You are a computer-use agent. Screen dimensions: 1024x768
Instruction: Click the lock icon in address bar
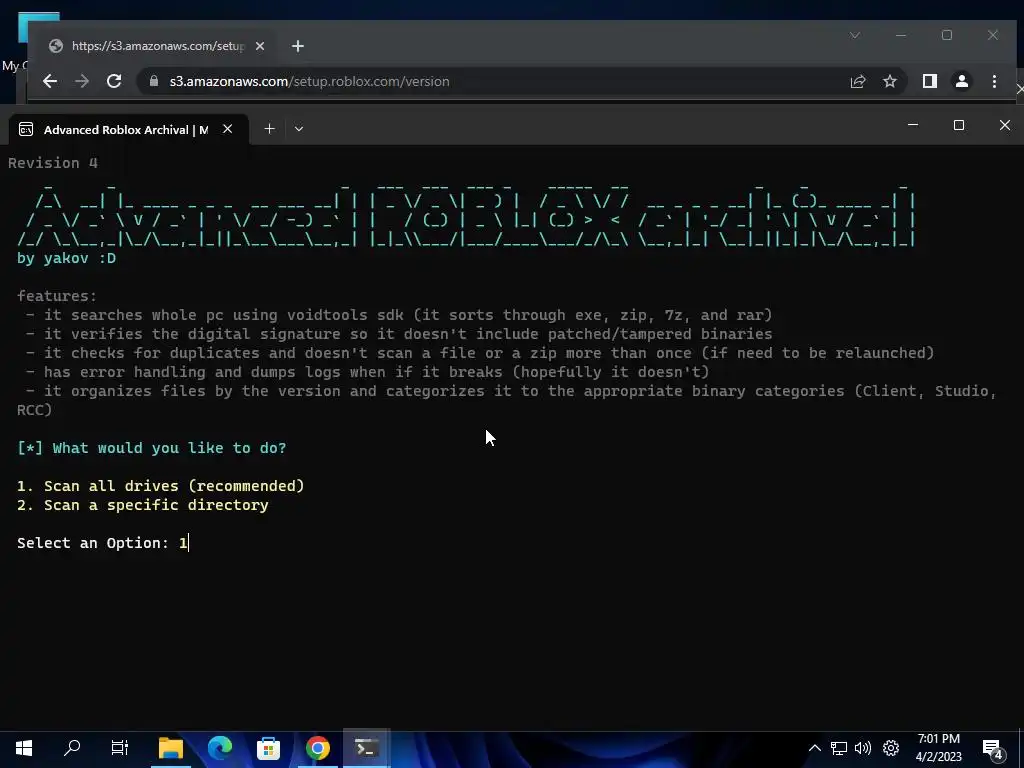pos(154,81)
